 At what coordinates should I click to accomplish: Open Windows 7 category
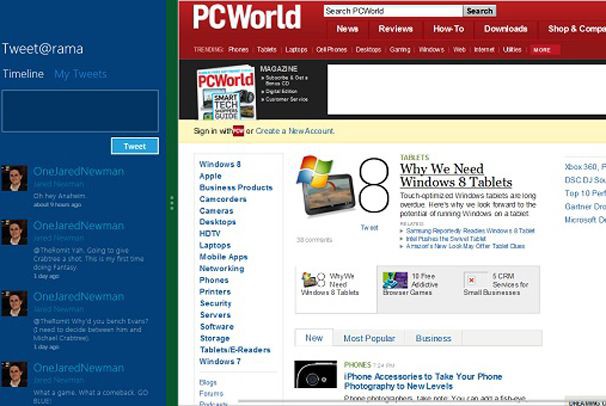click(x=220, y=361)
